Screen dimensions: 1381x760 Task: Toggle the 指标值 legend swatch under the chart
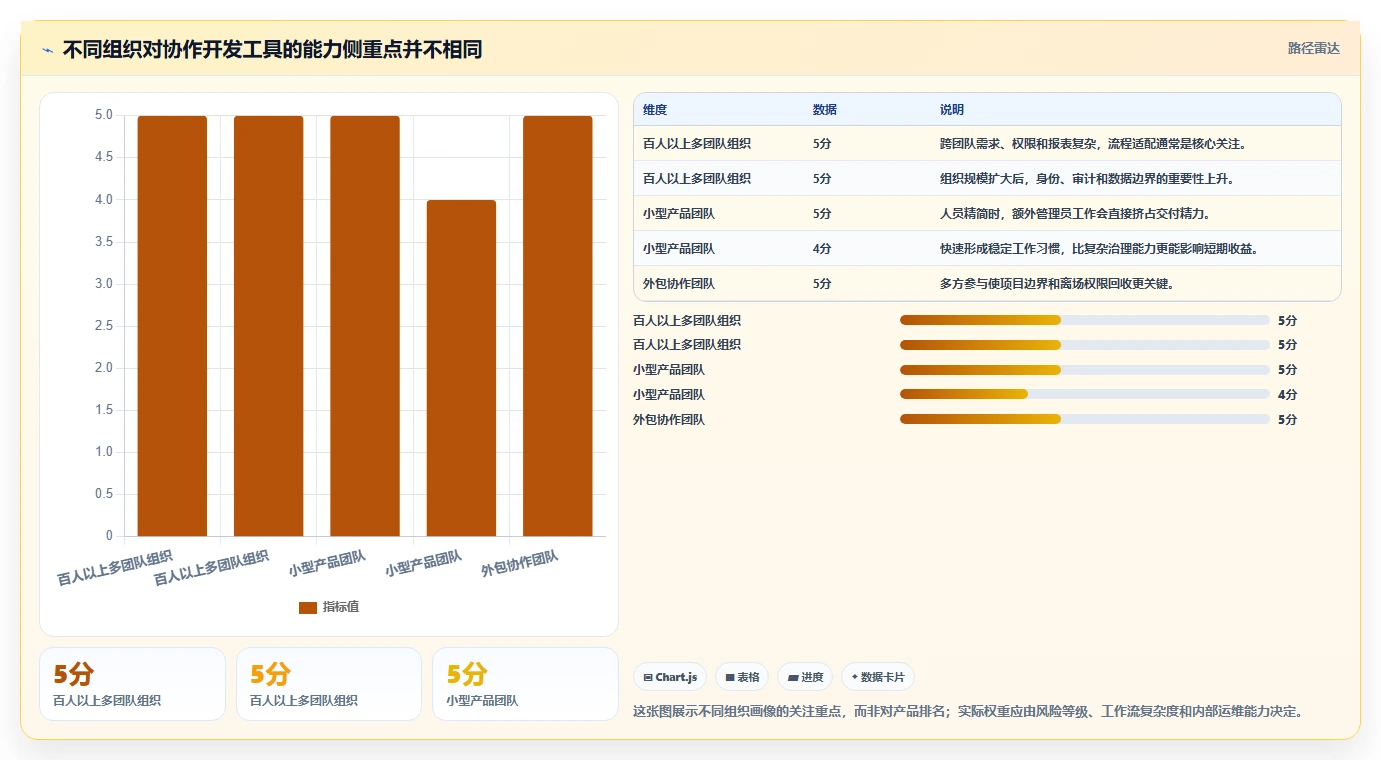[308, 608]
